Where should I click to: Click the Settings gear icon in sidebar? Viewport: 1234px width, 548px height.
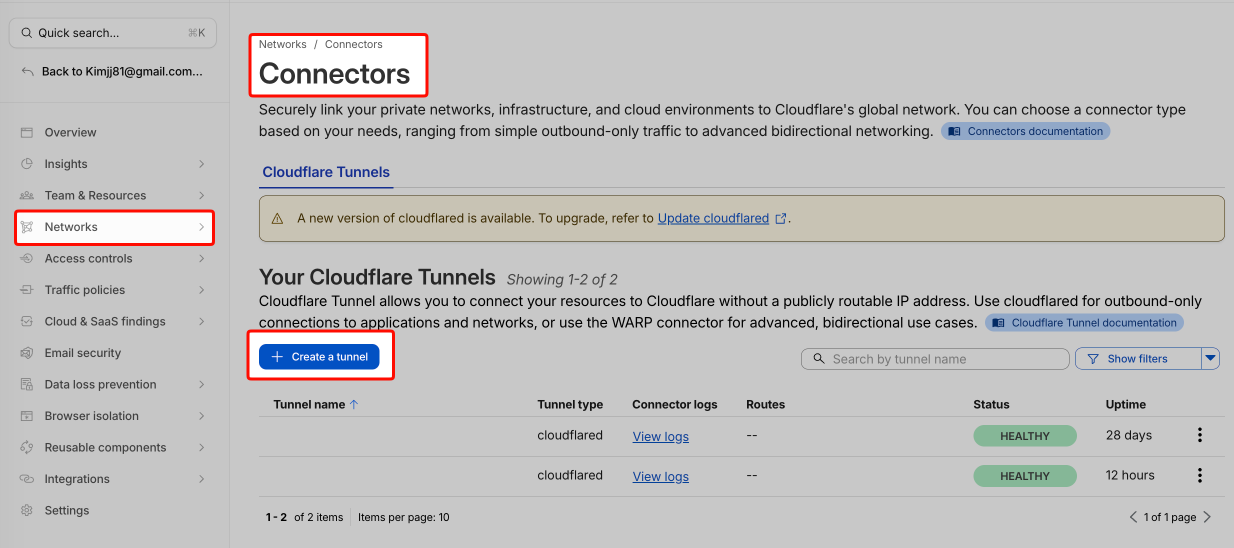click(27, 510)
